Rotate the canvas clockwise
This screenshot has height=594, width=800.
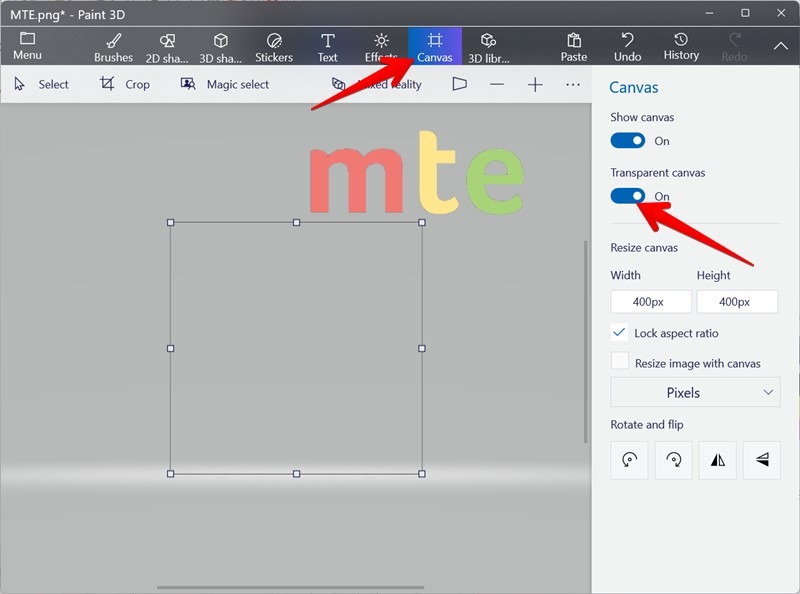(673, 460)
